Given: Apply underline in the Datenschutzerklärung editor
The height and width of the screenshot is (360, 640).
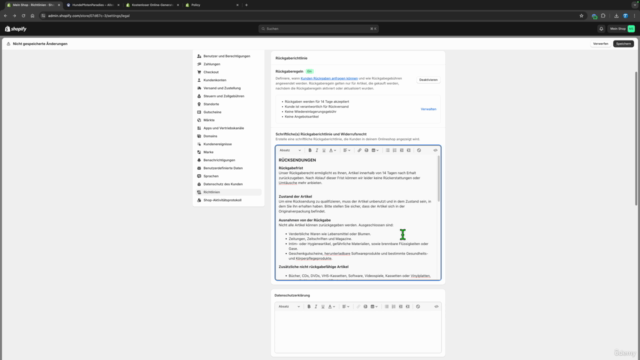Looking at the screenshot, I should click(x=323, y=307).
